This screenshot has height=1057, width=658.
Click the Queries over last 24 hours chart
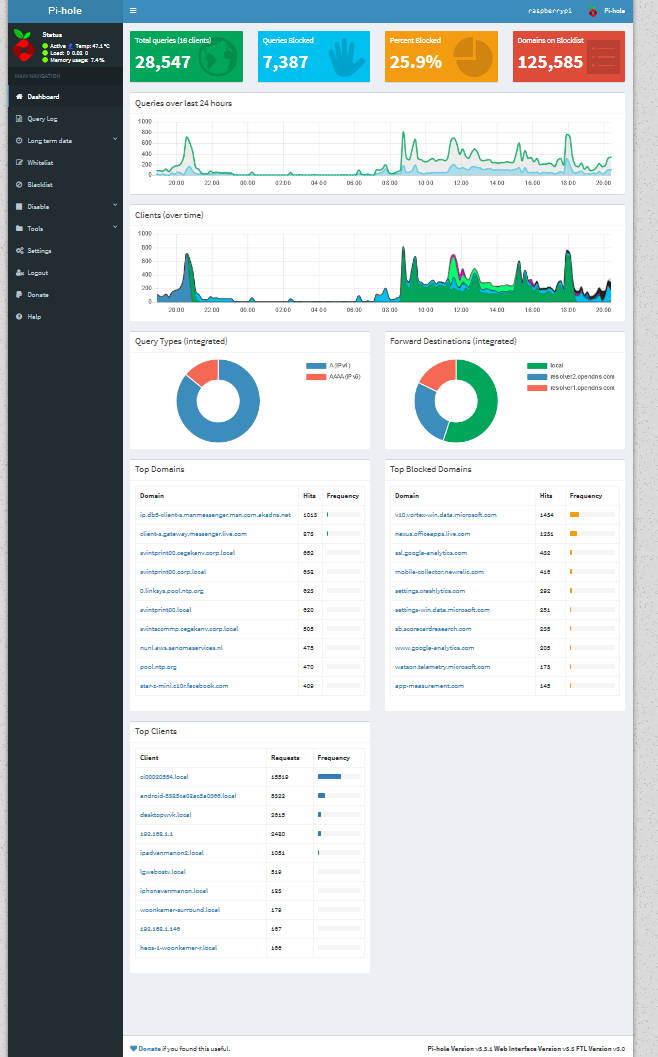377,148
